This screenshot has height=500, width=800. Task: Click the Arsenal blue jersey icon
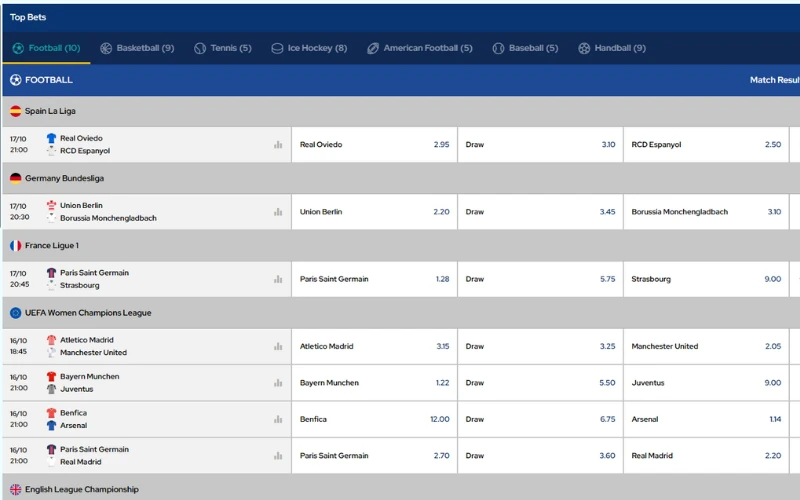(51, 425)
